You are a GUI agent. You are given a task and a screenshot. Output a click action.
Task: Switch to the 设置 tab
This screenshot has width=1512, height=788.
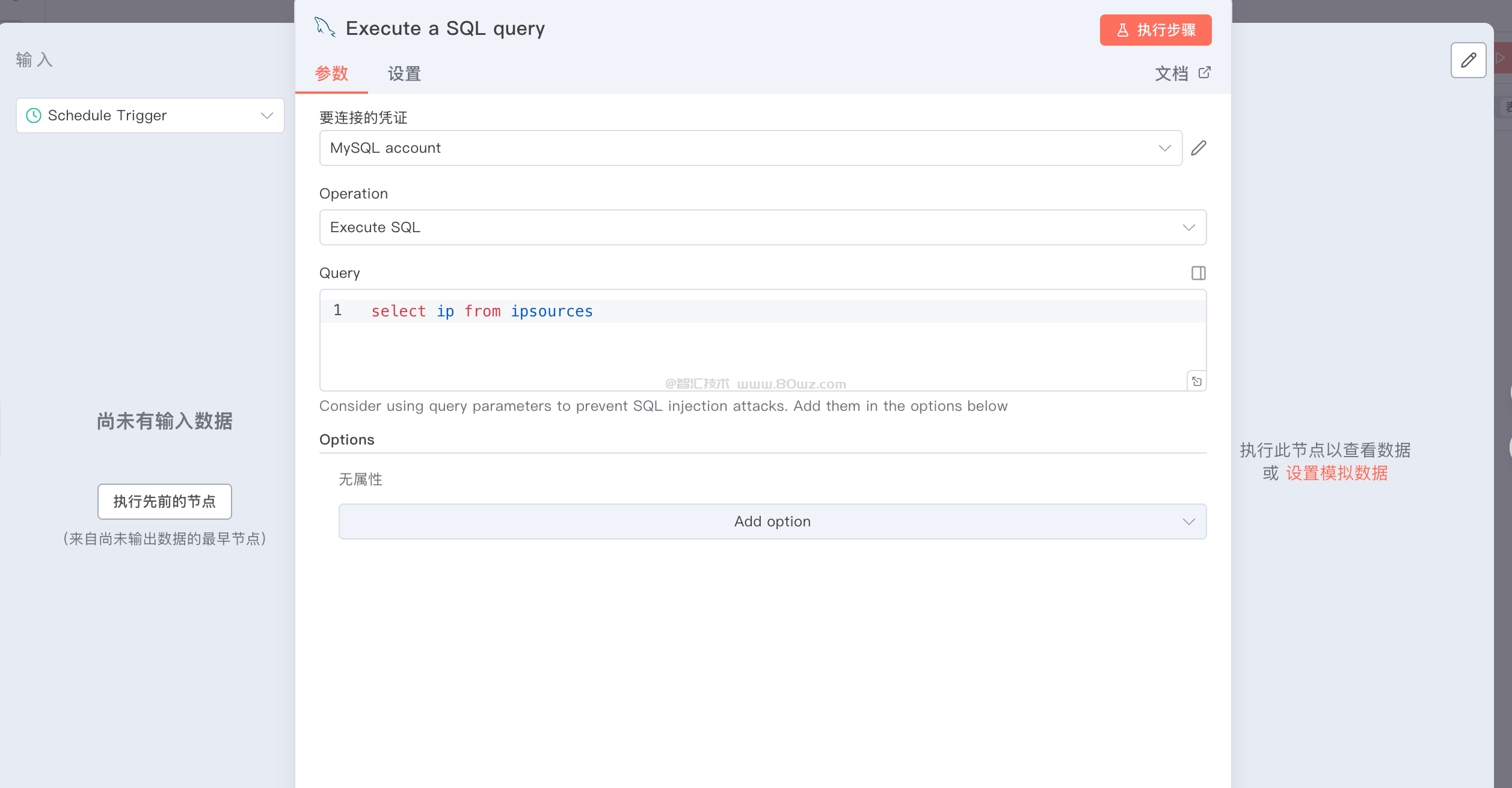[x=404, y=74]
